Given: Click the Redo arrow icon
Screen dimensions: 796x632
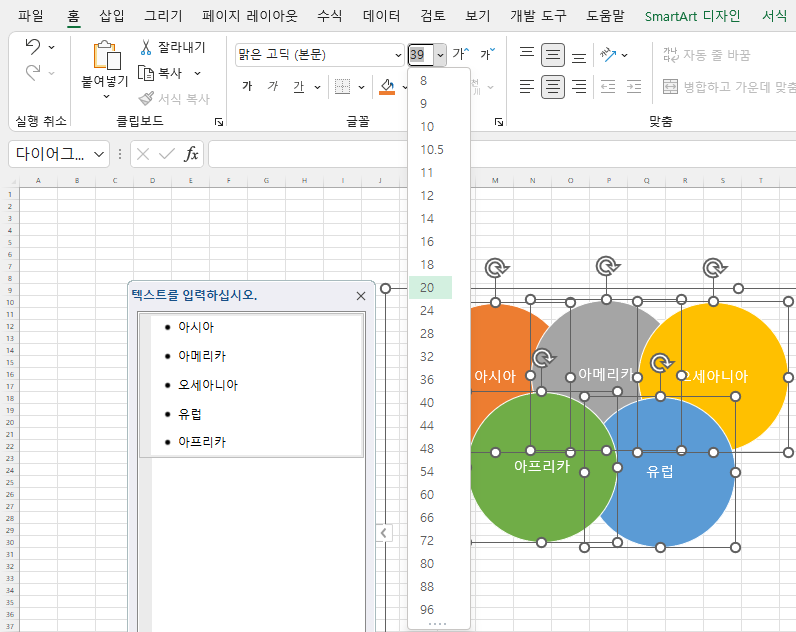Looking at the screenshot, I should click(33, 73).
